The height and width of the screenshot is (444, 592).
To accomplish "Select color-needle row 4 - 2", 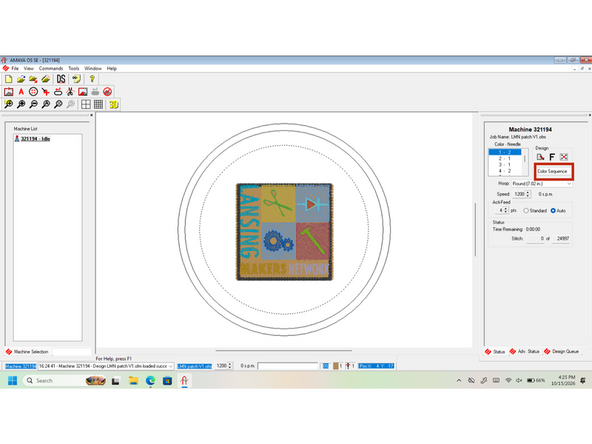I will pos(505,171).
